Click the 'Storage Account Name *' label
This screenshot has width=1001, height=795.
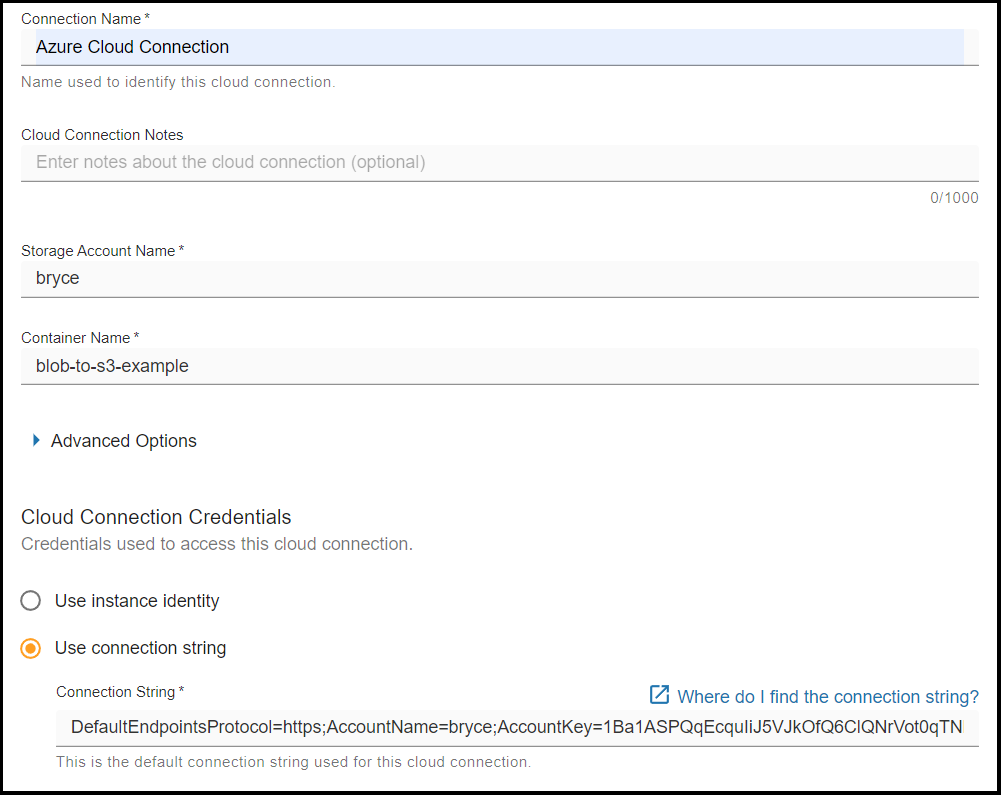[102, 251]
